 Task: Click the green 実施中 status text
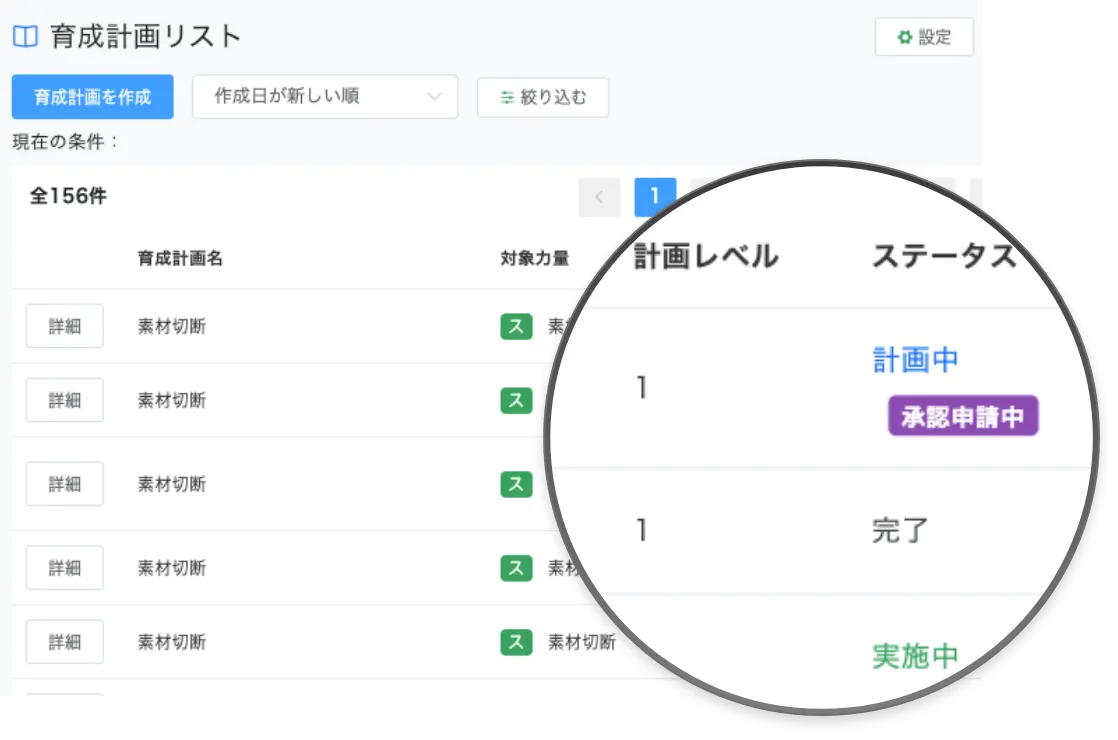point(915,656)
